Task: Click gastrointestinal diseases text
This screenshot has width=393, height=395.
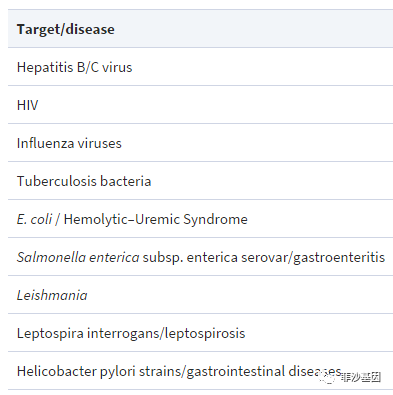Action: coord(264,371)
